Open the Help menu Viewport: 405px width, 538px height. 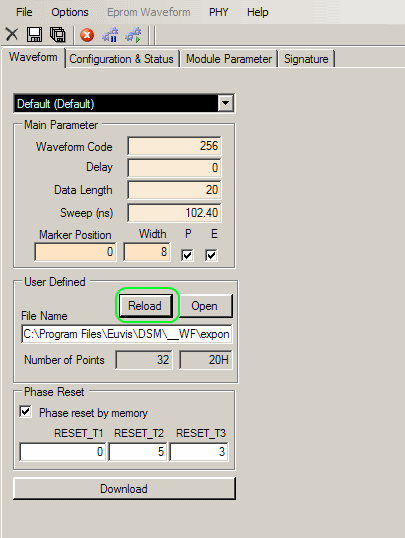[x=257, y=12]
